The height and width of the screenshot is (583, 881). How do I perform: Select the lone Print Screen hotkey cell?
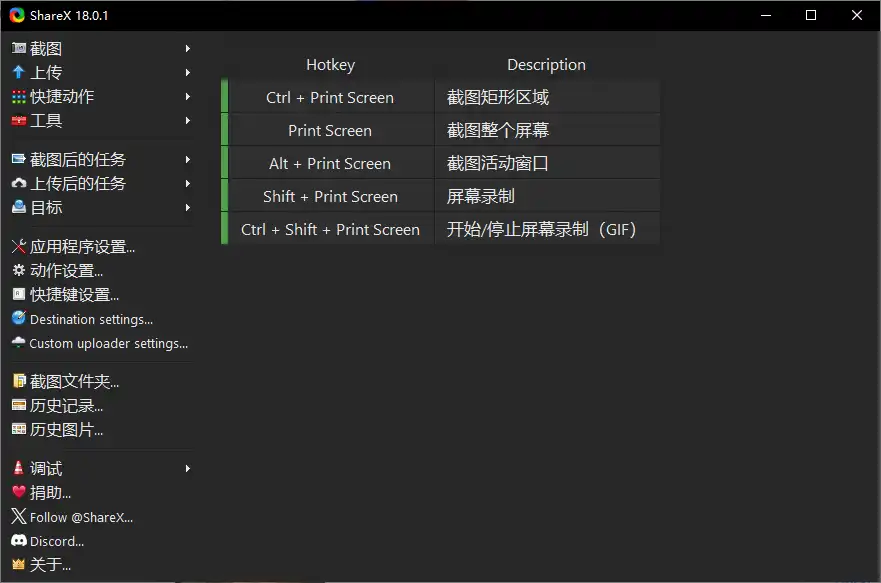click(330, 130)
